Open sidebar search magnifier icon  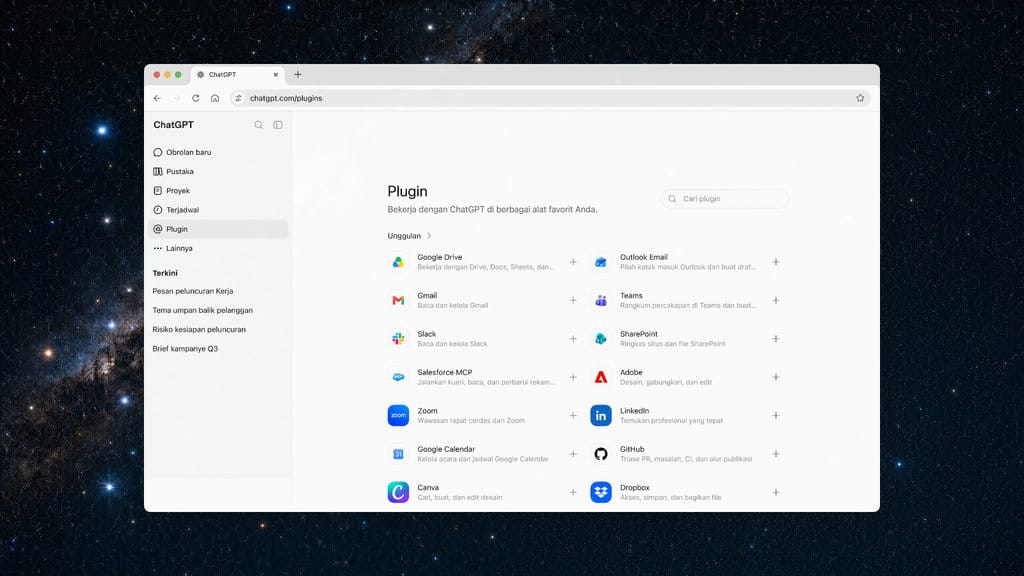click(259, 125)
